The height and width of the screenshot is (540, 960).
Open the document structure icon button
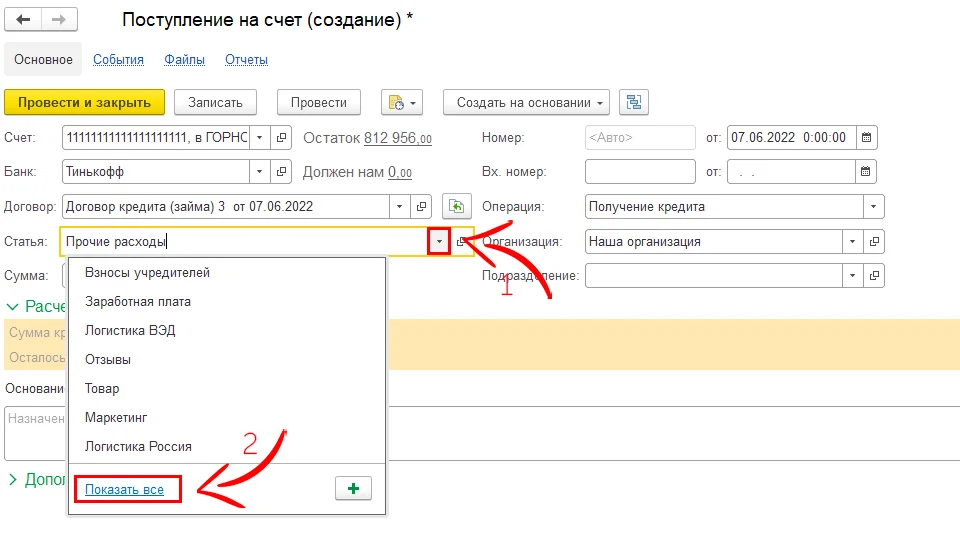tap(634, 102)
